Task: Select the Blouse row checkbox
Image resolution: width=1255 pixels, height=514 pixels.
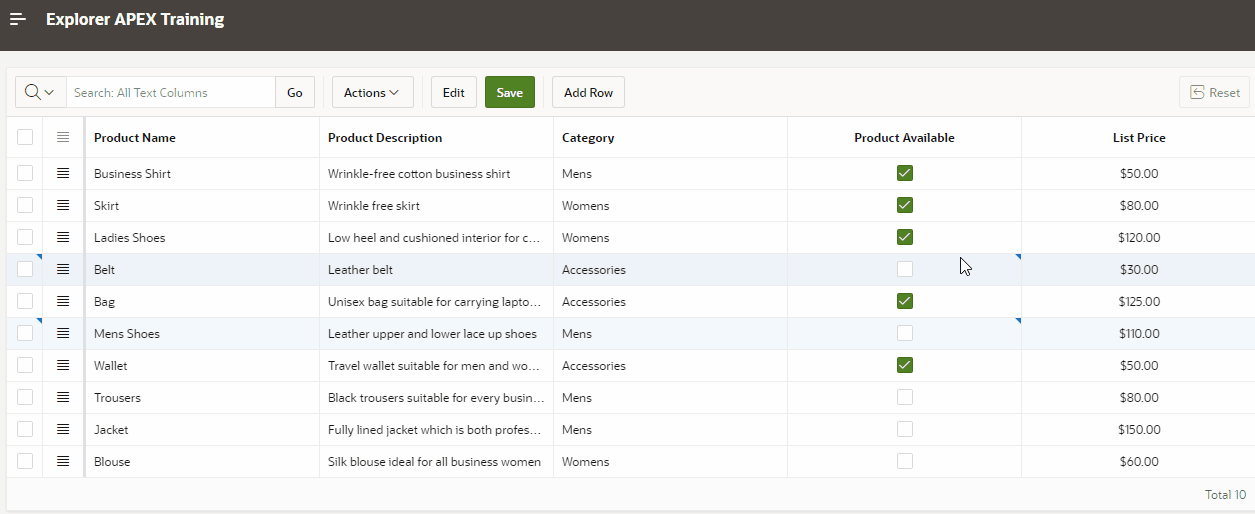Action: click(x=25, y=461)
